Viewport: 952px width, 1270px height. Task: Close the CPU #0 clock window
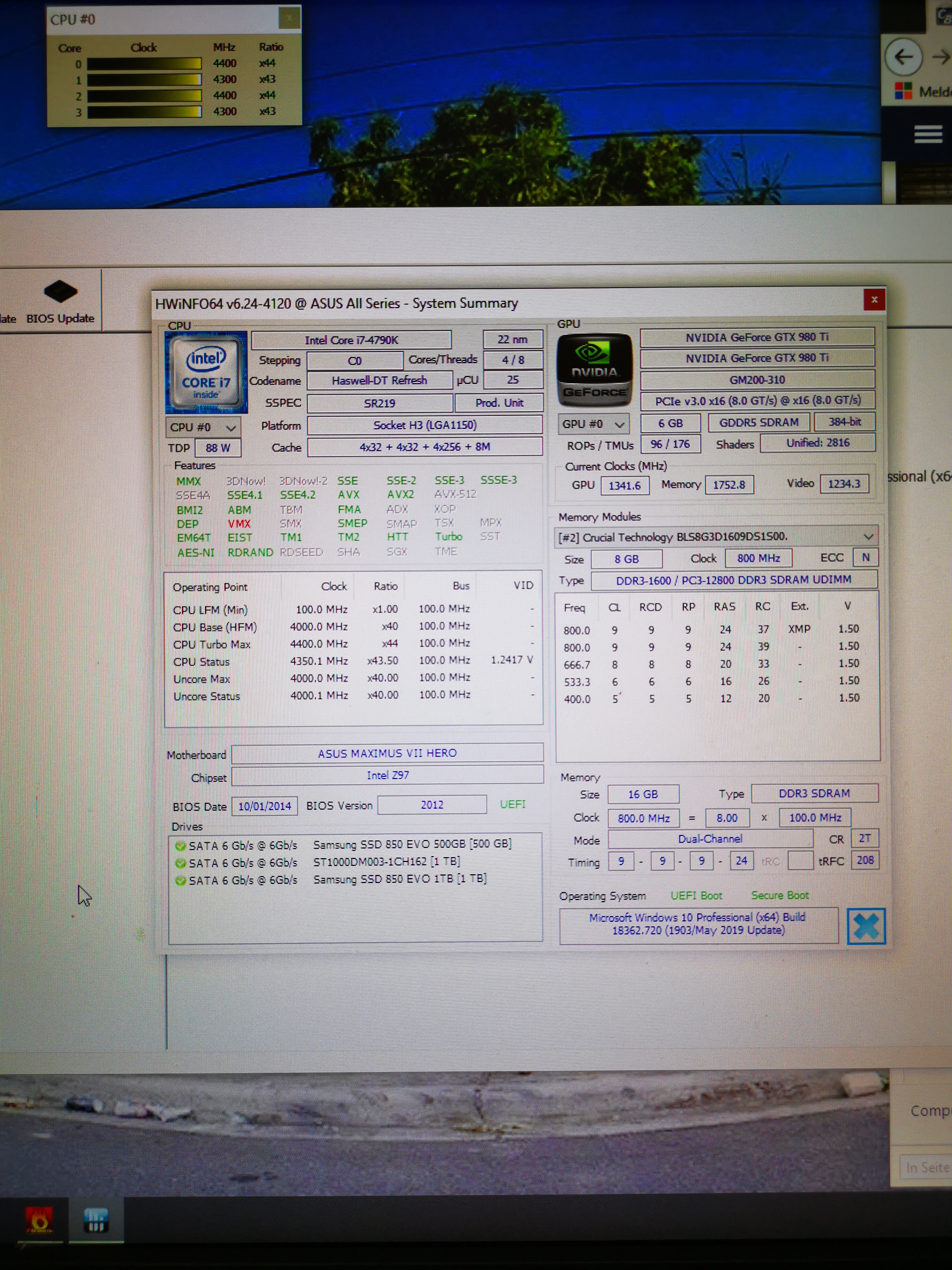(289, 18)
